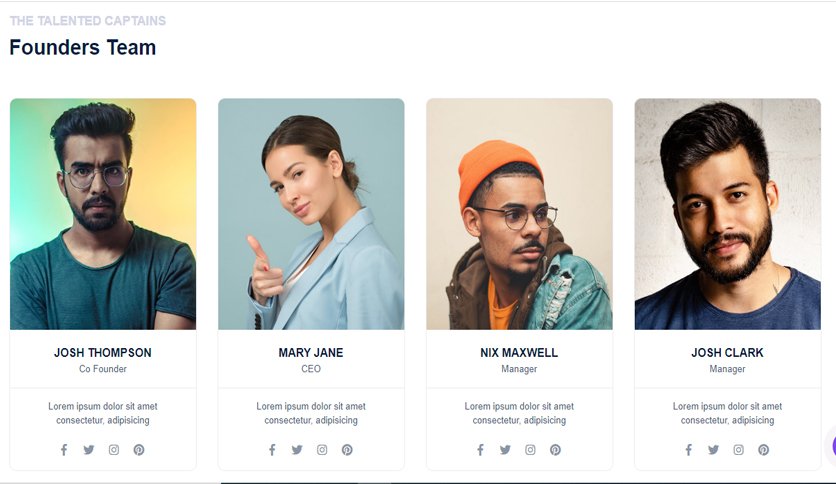Open Nix Maxwell's Pinterest icon
Screen dimensions: 836x484
[x=556, y=450]
